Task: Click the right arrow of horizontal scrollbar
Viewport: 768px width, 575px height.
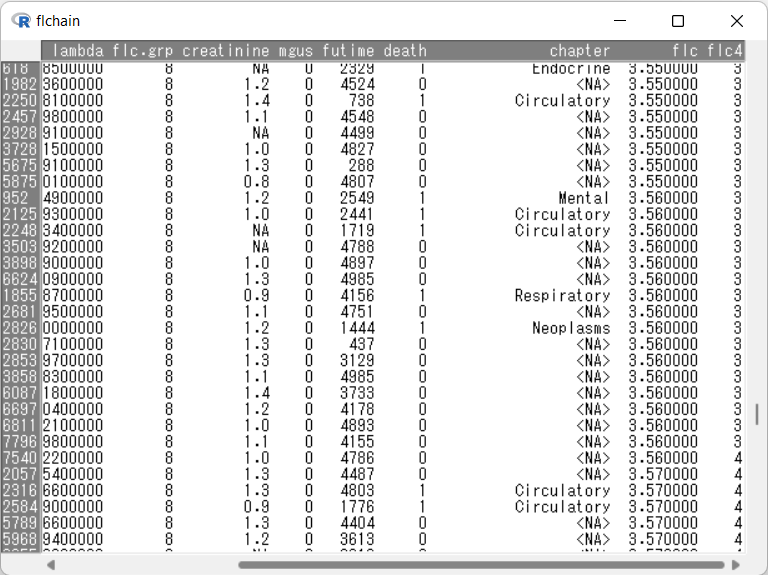Action: 739,565
